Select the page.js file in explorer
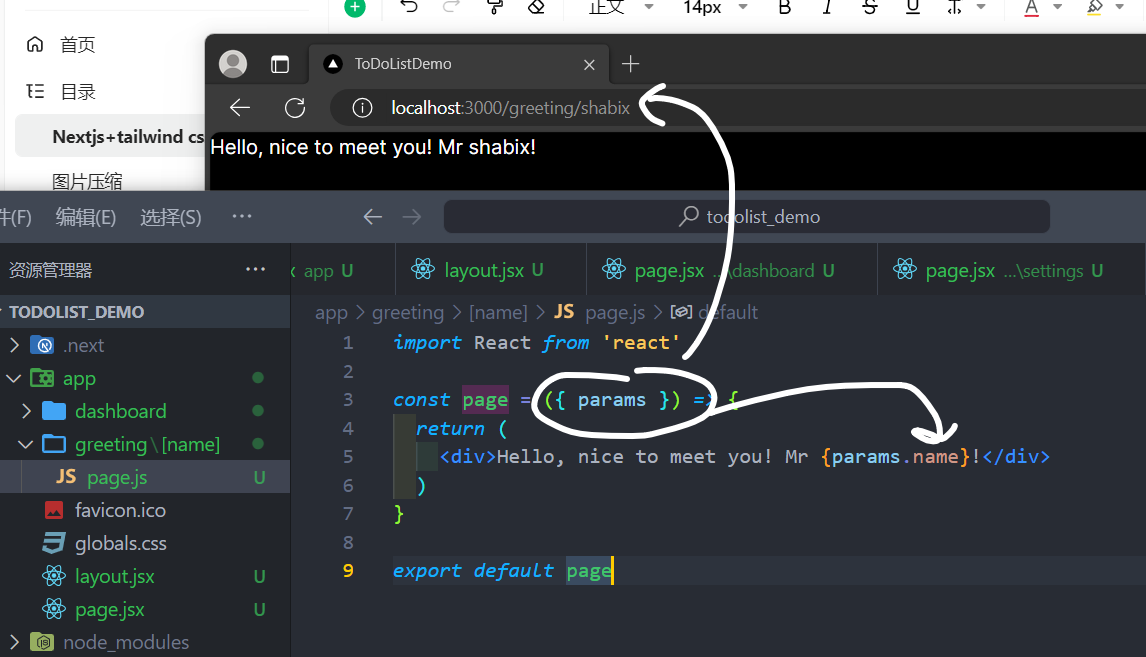The image size is (1146, 657). [x=145, y=477]
